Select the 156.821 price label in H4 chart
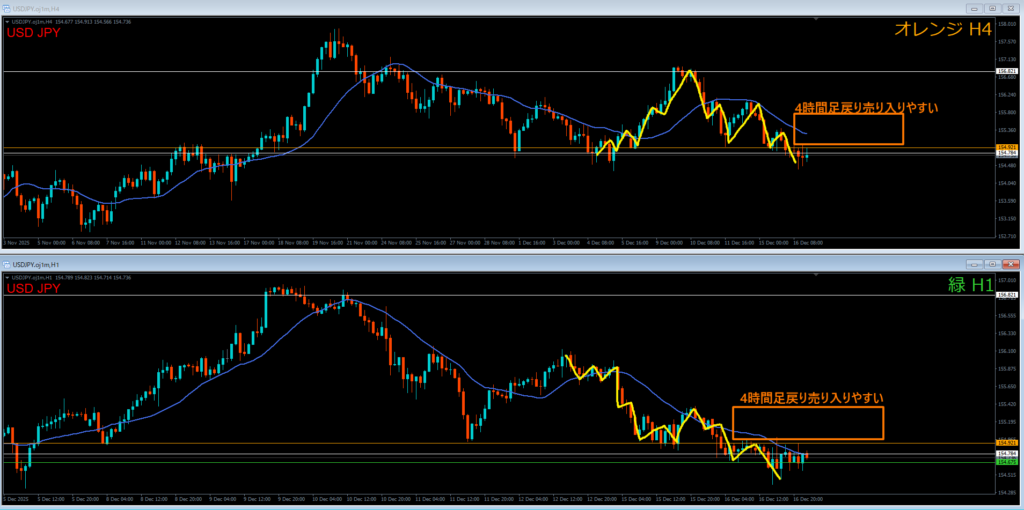Viewport: 1024px width, 510px height. (x=1005, y=71)
